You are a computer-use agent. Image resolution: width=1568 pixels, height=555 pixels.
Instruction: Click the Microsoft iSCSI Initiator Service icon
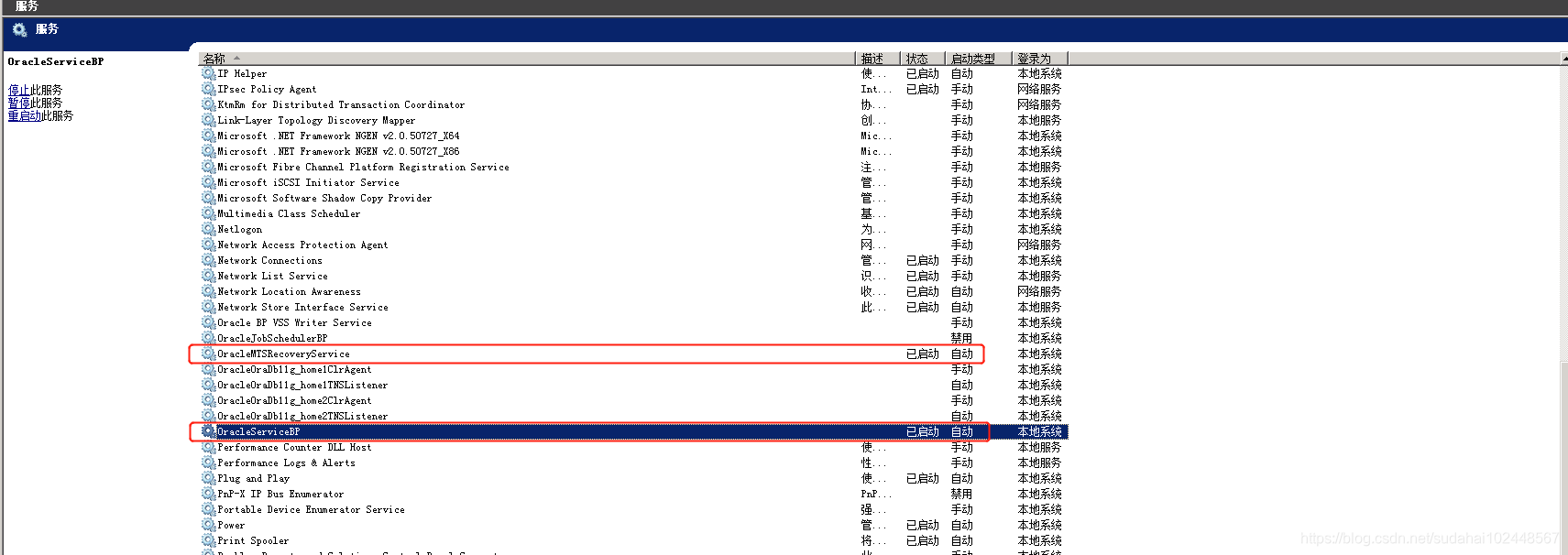coord(209,182)
